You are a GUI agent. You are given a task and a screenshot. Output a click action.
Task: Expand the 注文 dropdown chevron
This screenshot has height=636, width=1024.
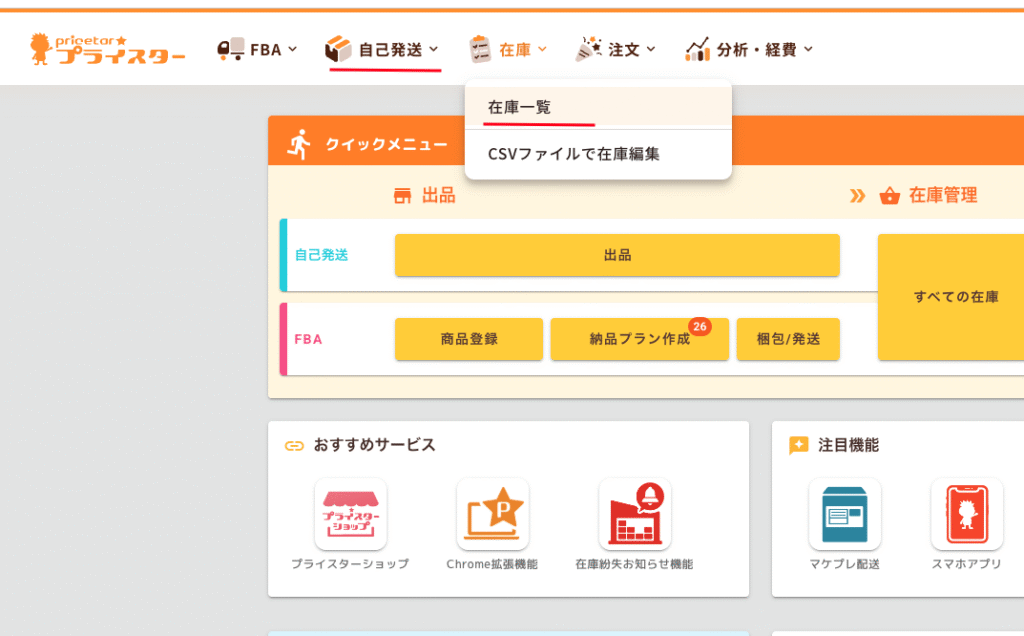pos(651,49)
